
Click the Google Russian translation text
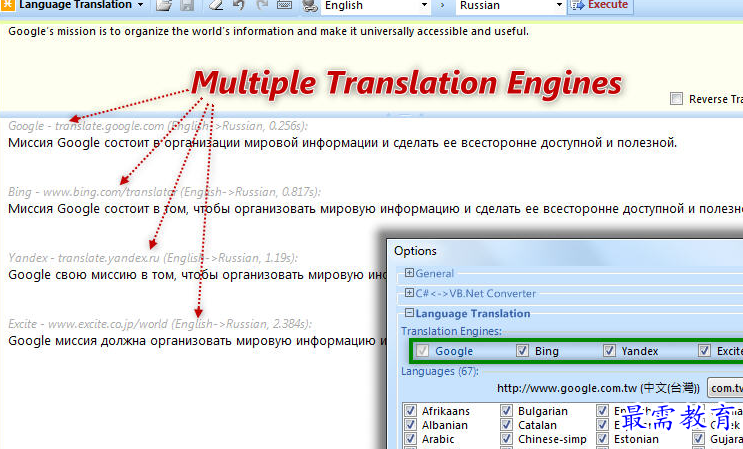342,143
